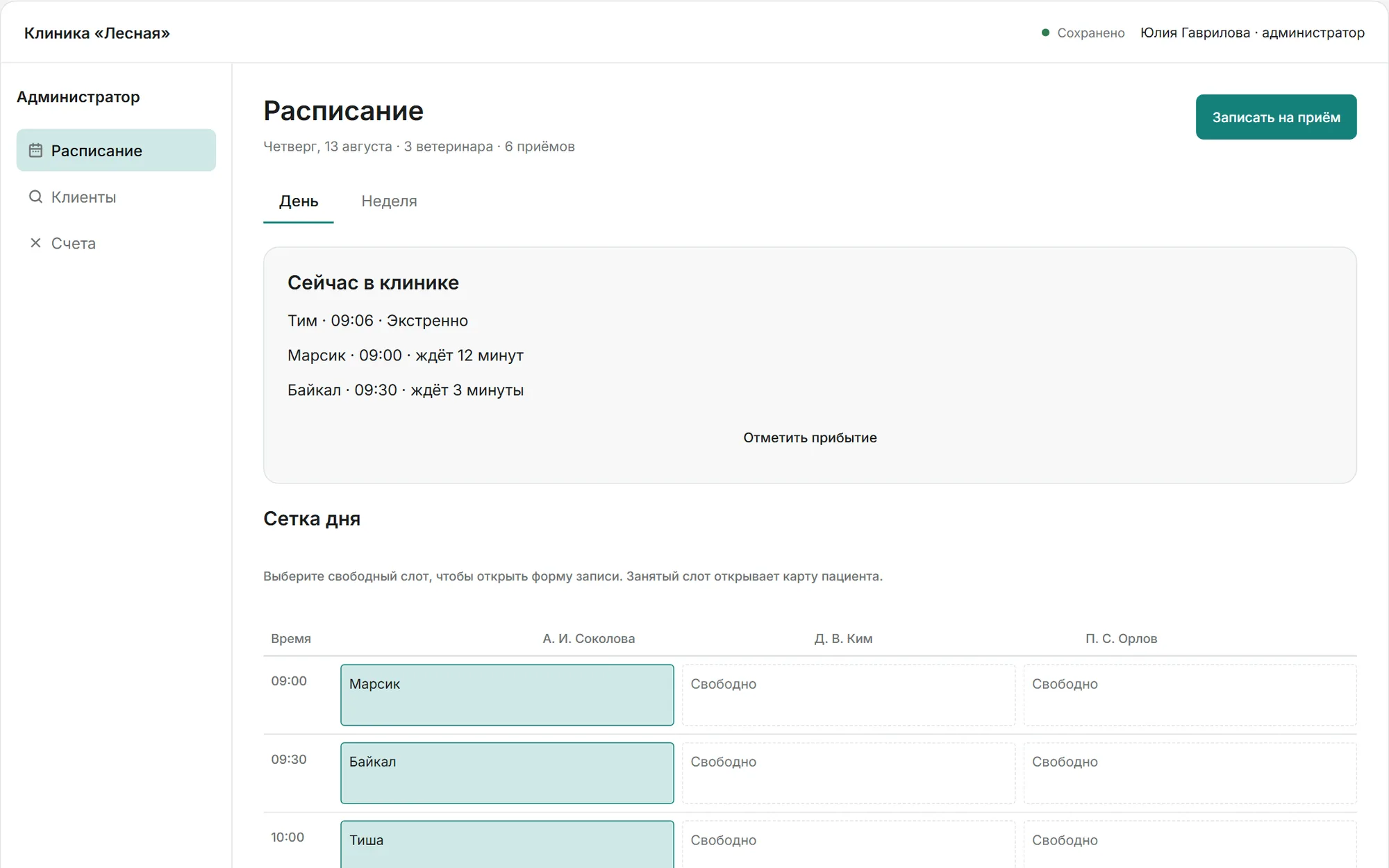Click the Байкал · 09:30 waiting entry

406,390
